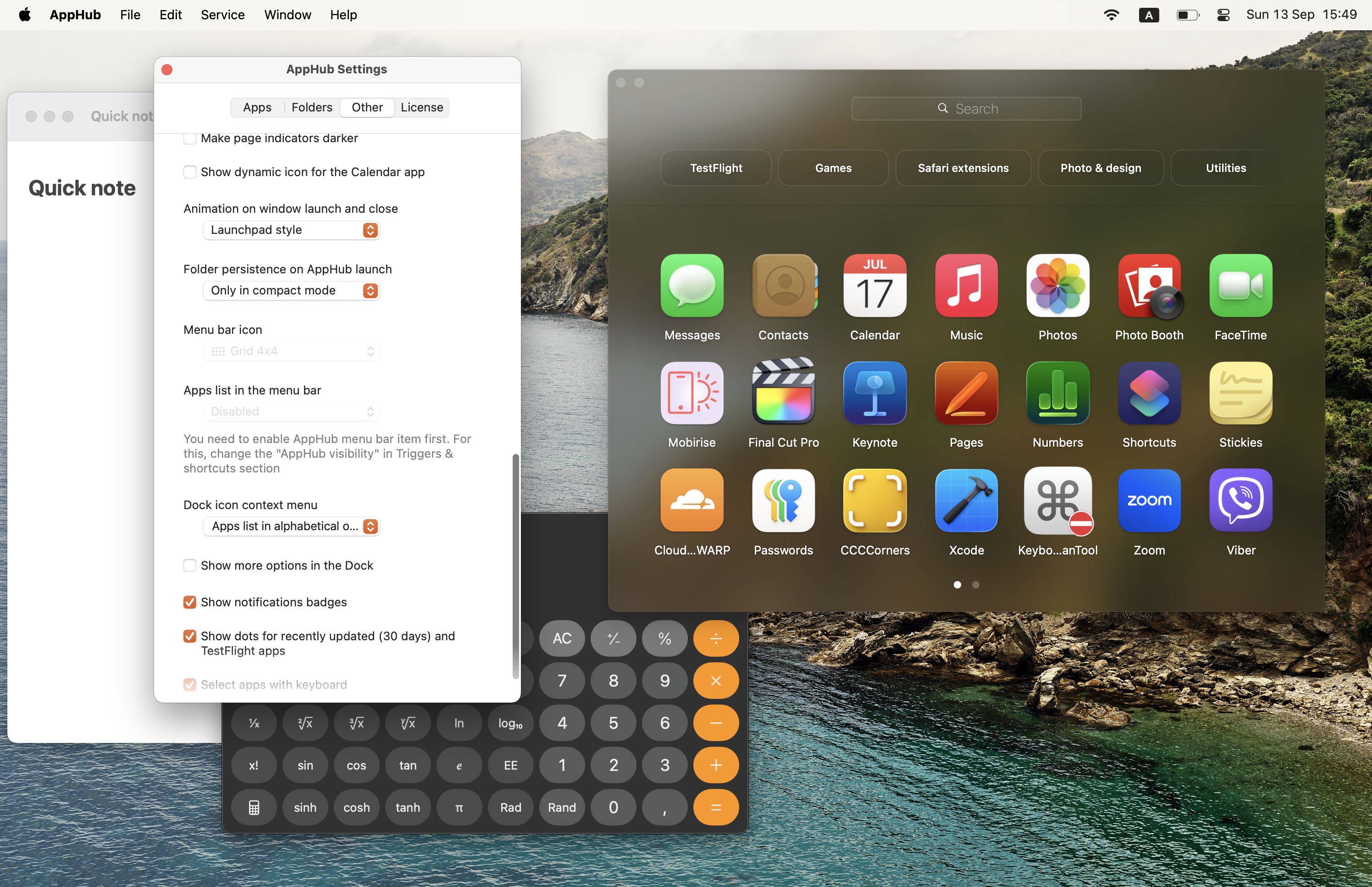Viewport: 1372px width, 887px height.
Task: Launch the Passwords app
Action: pos(784,500)
